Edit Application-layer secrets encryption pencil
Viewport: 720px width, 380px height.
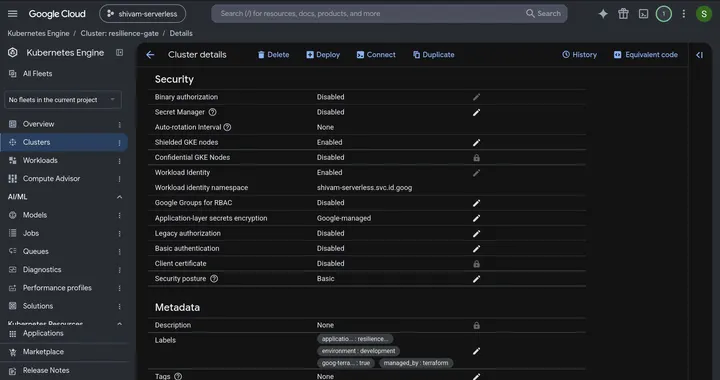[x=476, y=218]
